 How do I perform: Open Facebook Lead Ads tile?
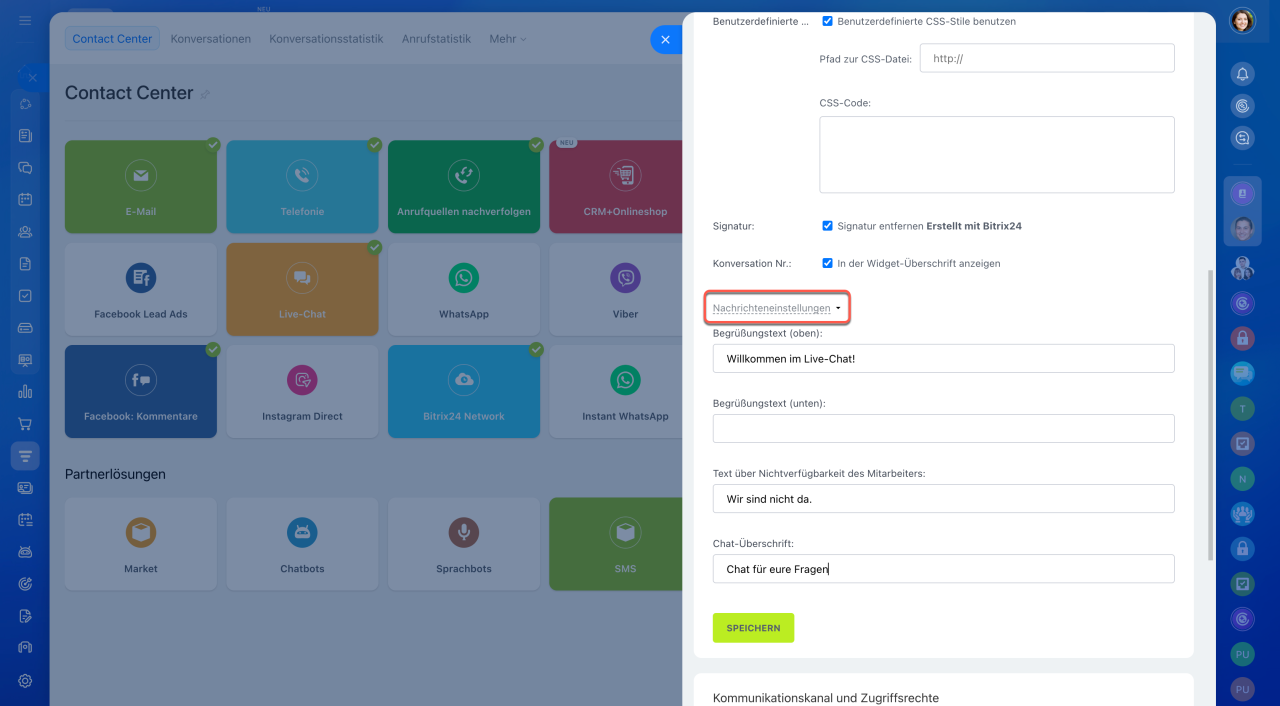[x=141, y=289]
